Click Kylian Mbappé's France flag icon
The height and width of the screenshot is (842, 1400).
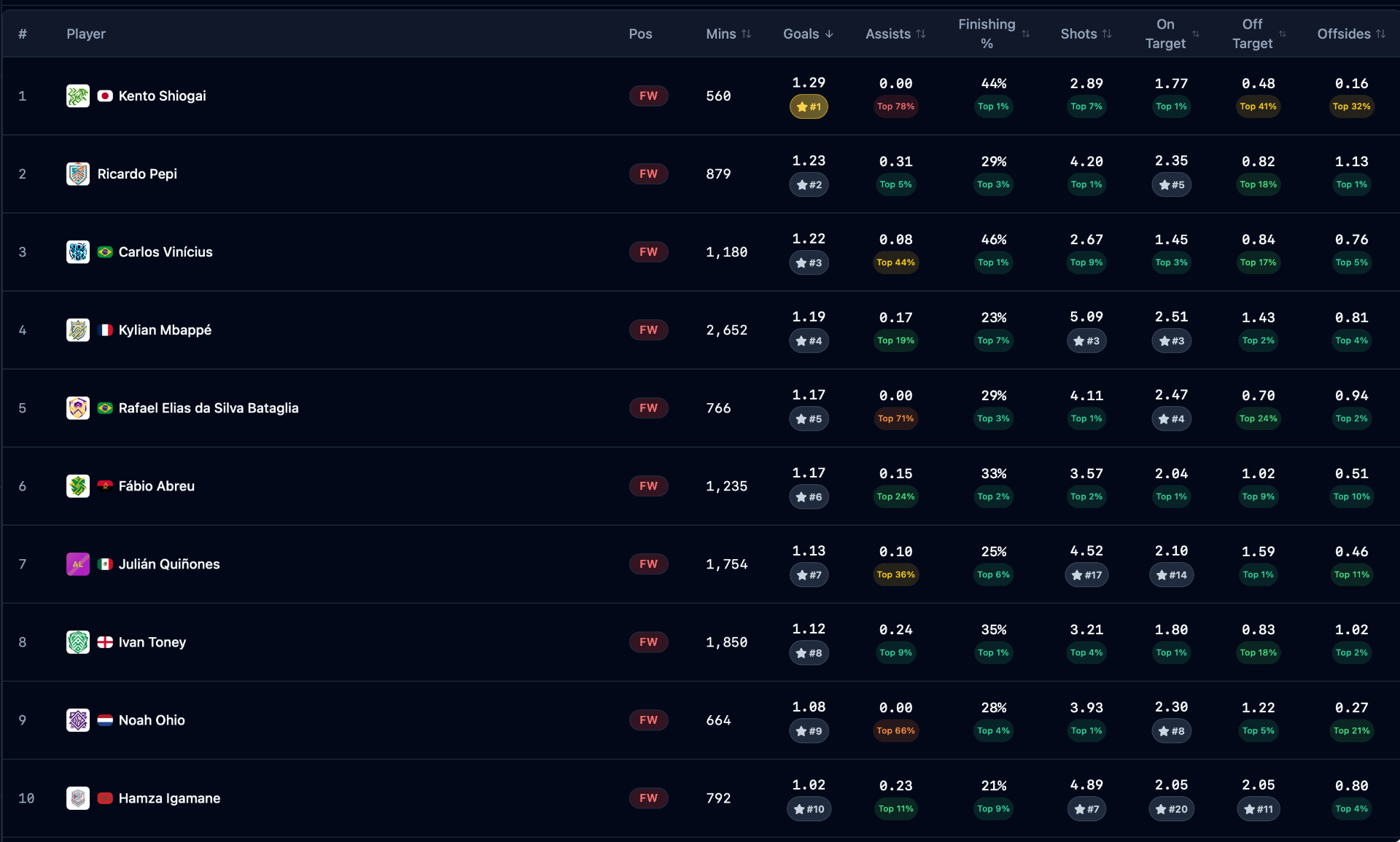pos(105,330)
